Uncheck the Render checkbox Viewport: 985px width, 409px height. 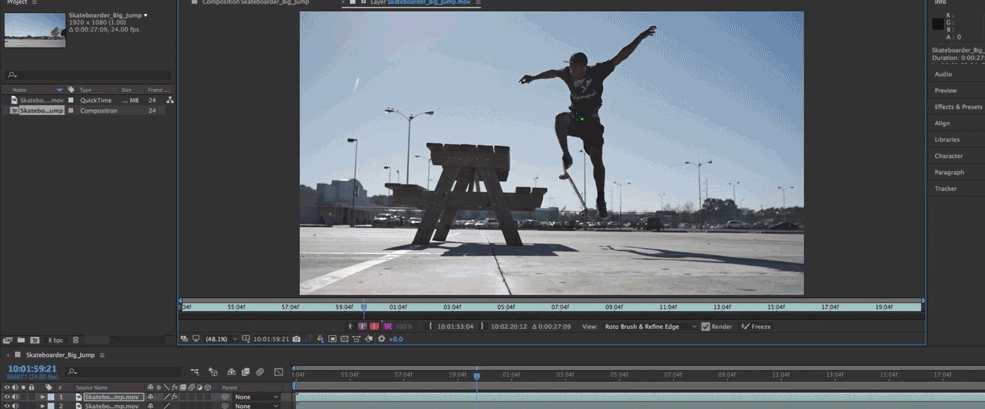(x=705, y=327)
